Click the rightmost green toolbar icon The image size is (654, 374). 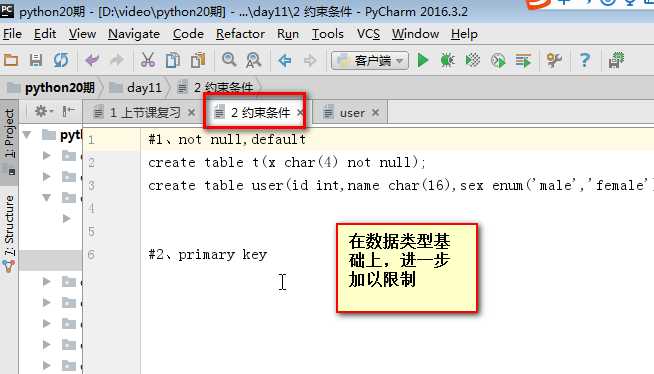tap(616, 61)
